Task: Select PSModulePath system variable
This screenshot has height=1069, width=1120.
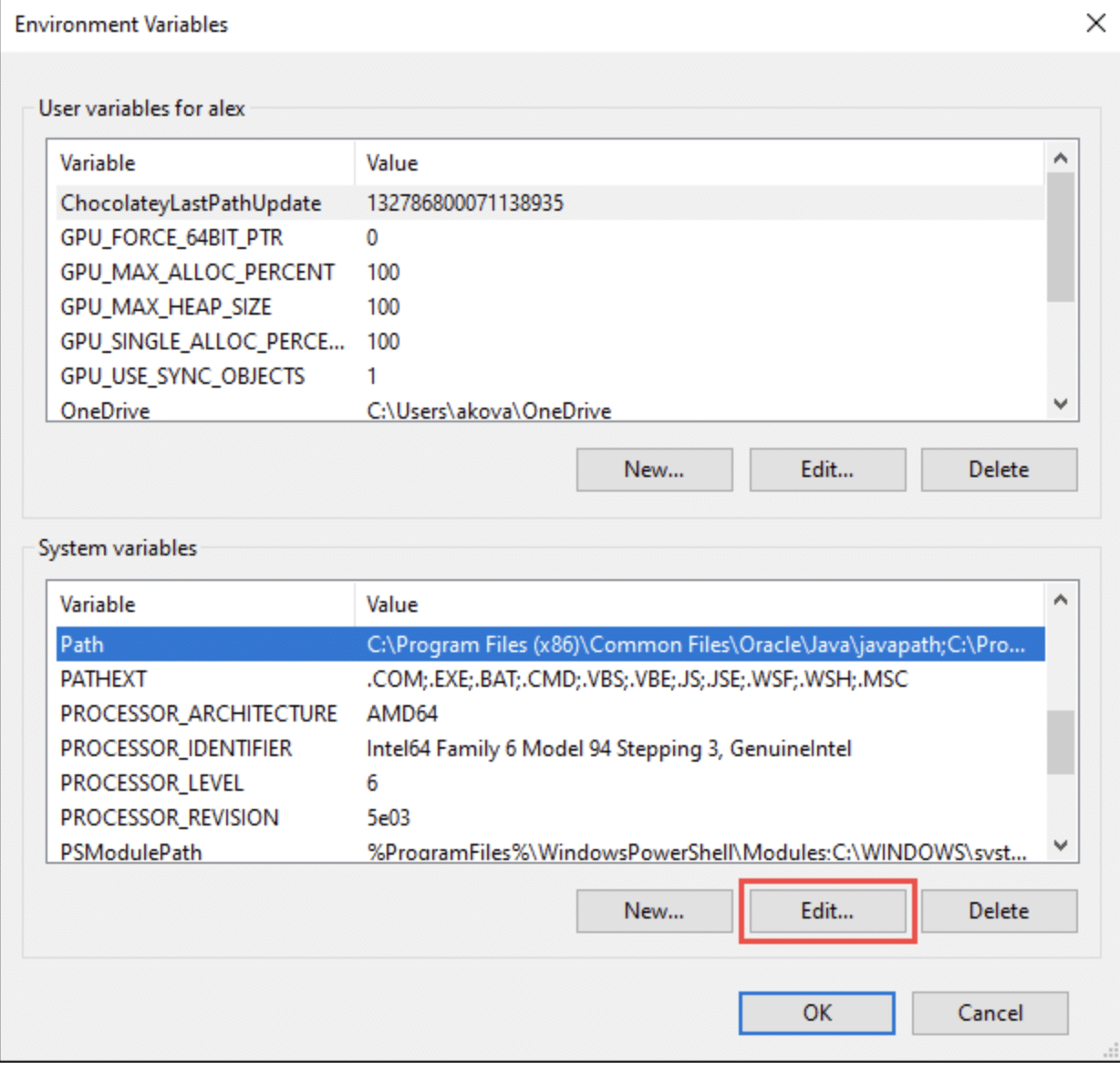Action: pos(550,851)
